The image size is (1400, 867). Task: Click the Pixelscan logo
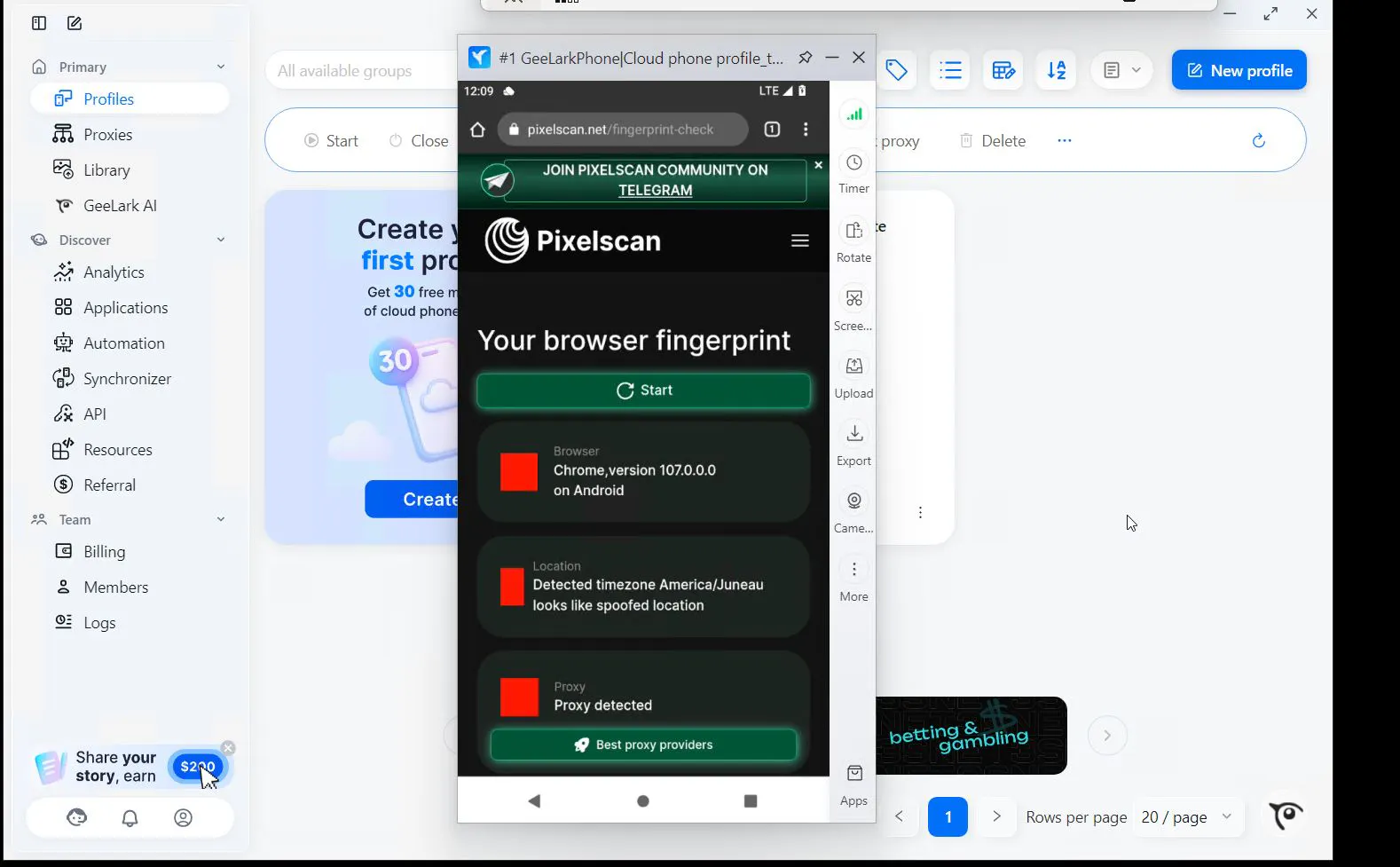[x=573, y=240]
